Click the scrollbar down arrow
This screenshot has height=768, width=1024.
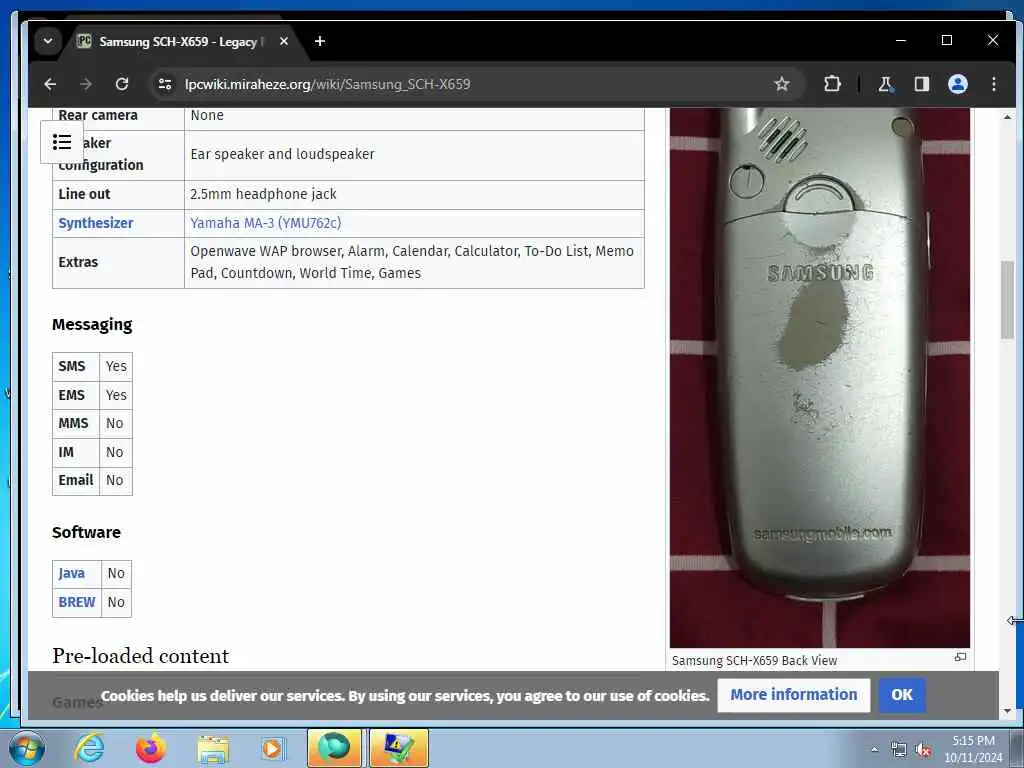point(1007,711)
